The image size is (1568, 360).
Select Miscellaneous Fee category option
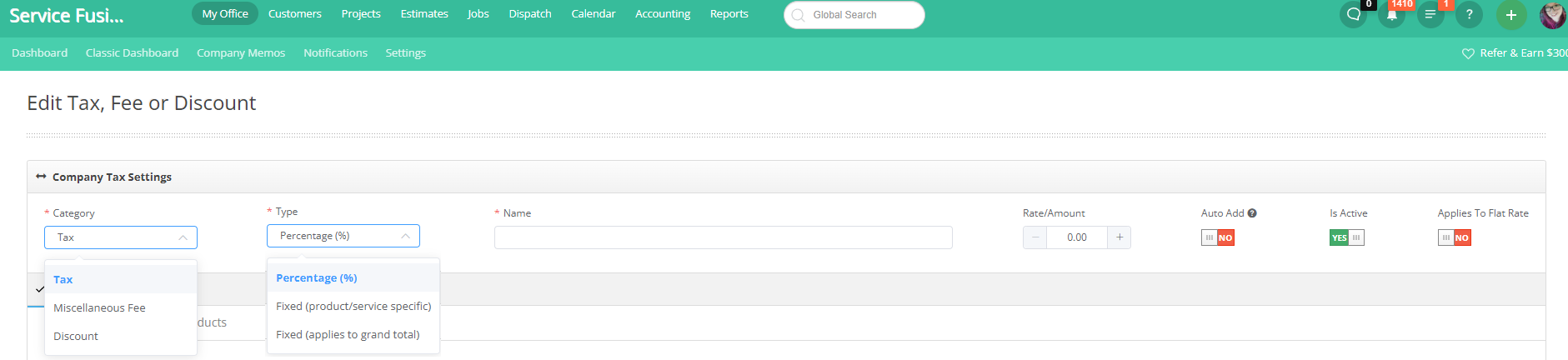(121, 307)
